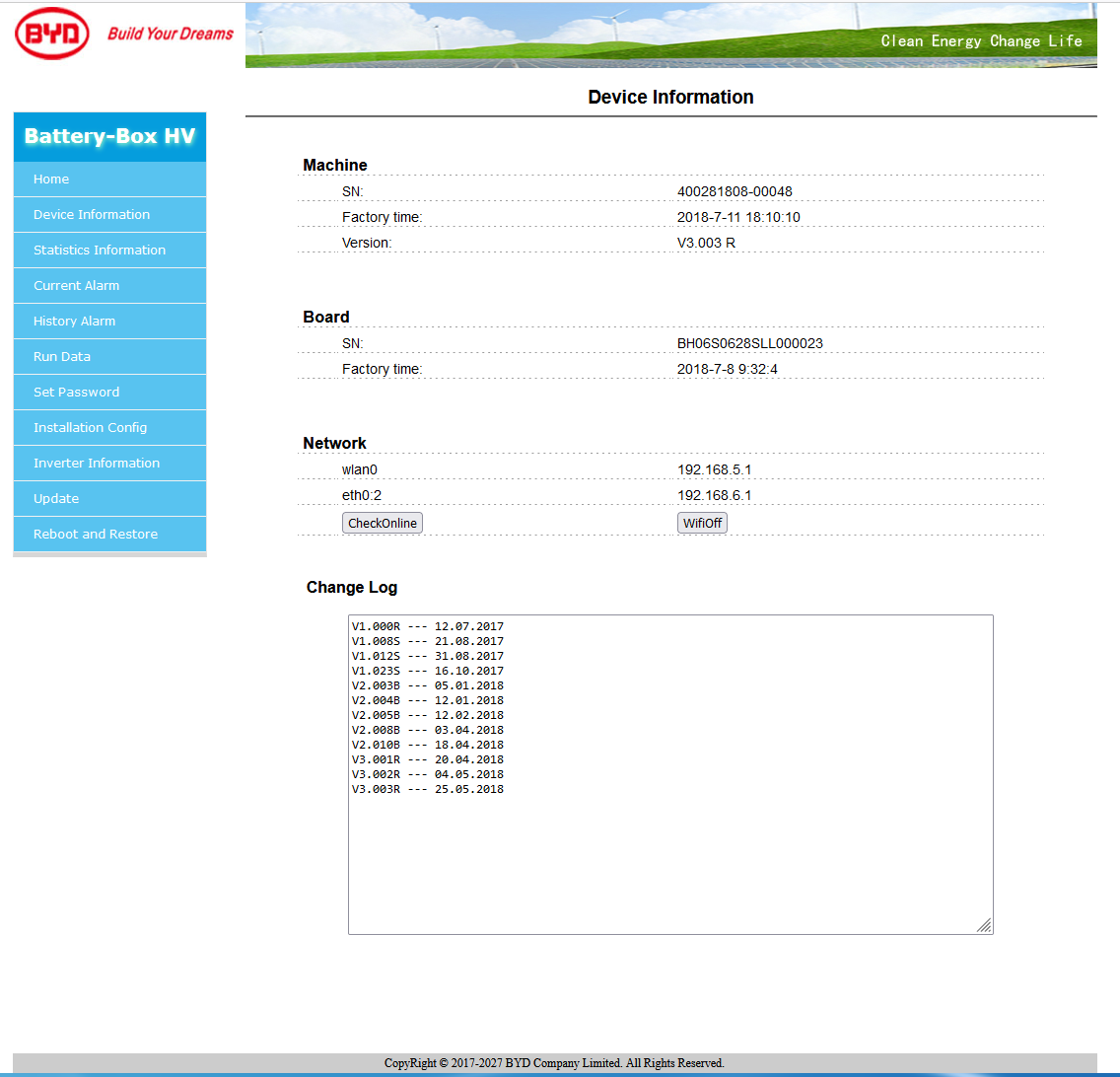Screen dimensions: 1120x1077
Task: Click the V3.003R change log entry
Action: 427,789
